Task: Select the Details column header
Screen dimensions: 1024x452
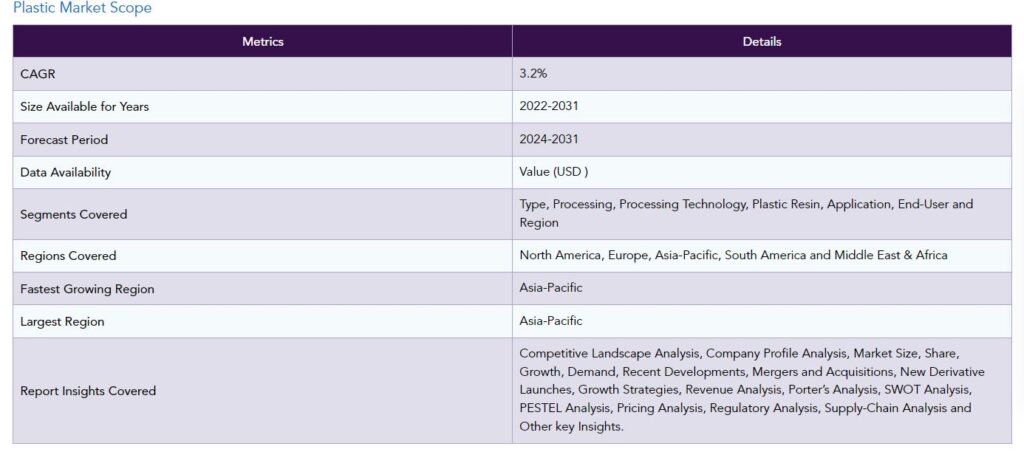Action: [x=762, y=42]
